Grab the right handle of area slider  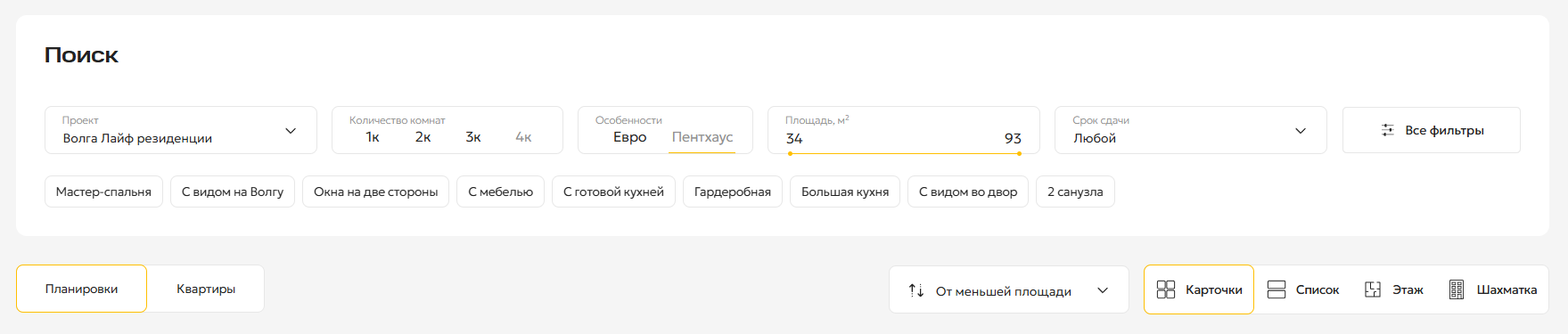pyautogui.click(x=1019, y=154)
